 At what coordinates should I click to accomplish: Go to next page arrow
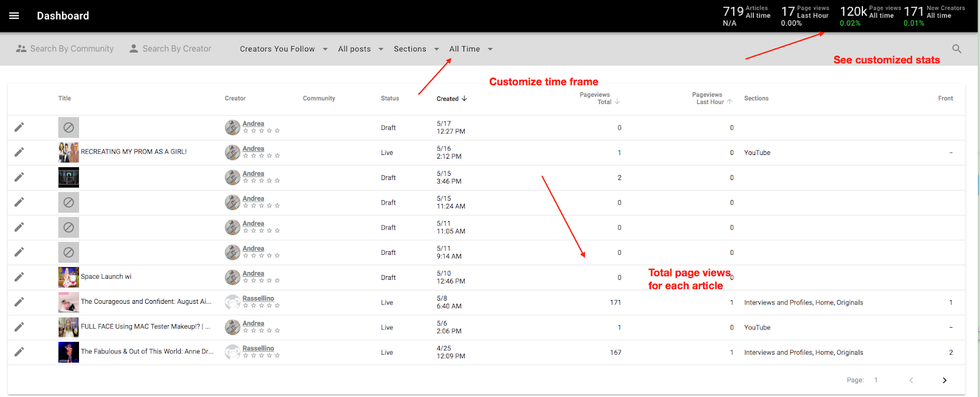[x=944, y=380]
